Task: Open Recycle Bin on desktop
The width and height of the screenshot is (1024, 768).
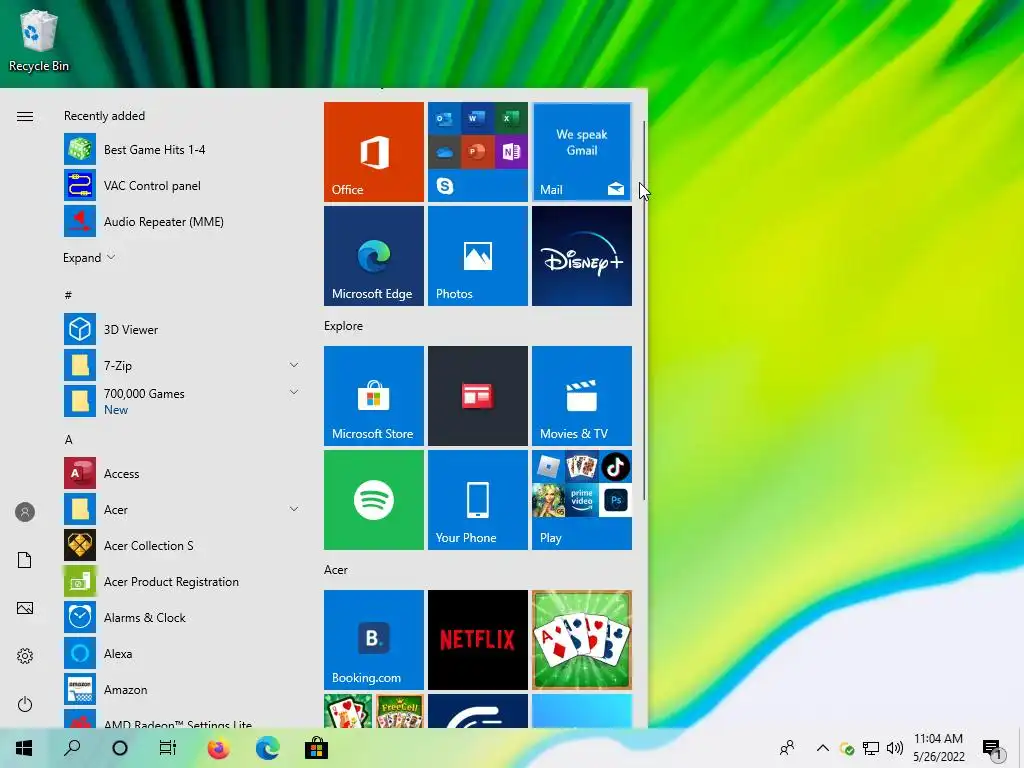Action: 39,40
